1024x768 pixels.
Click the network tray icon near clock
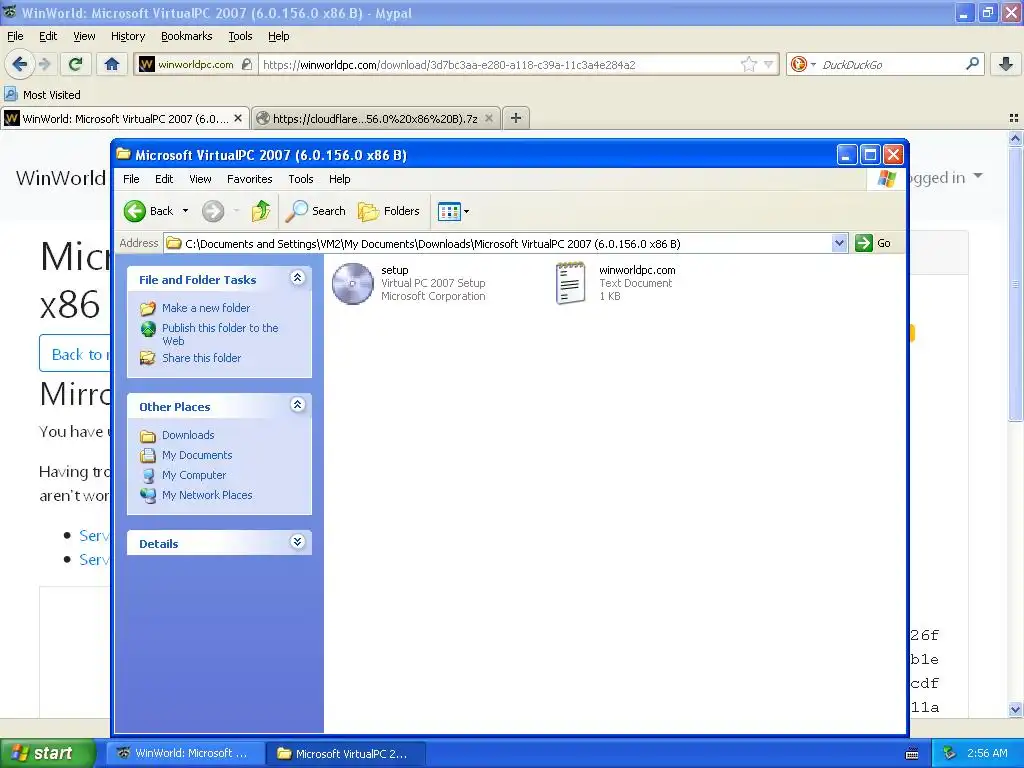(x=949, y=754)
